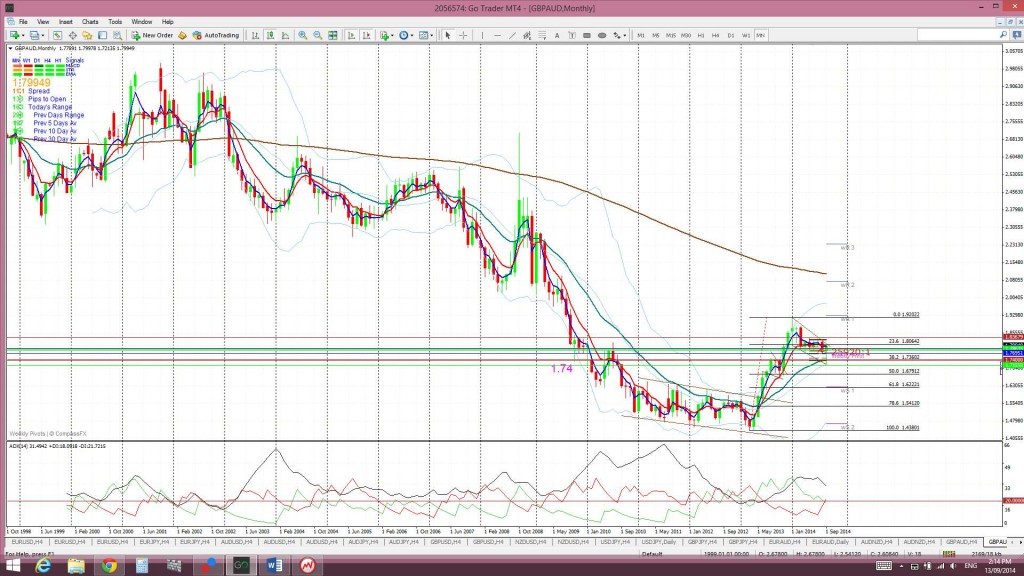Toggle the MN monthly timeframe
1024x576 pixels.
tap(761, 35)
